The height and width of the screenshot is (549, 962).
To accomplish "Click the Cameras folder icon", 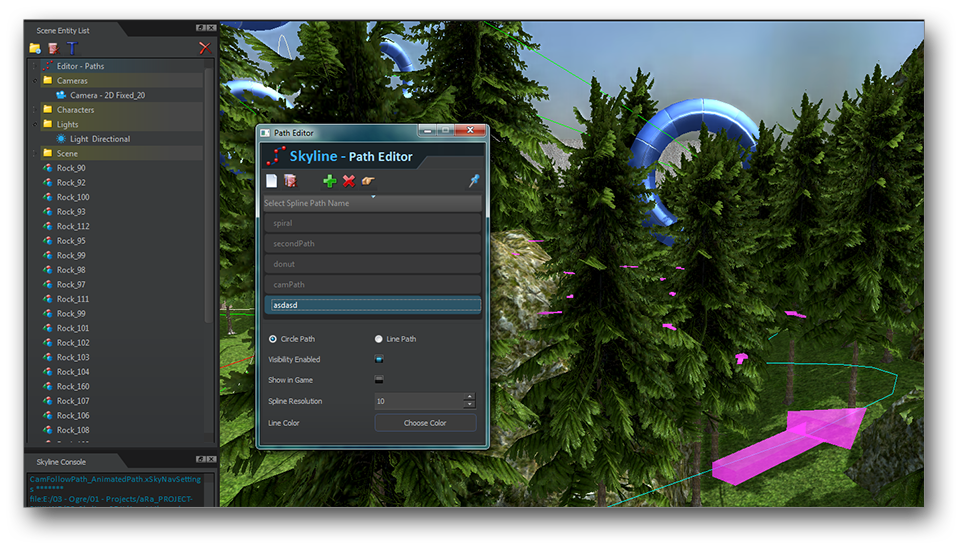I will pyautogui.click(x=48, y=80).
